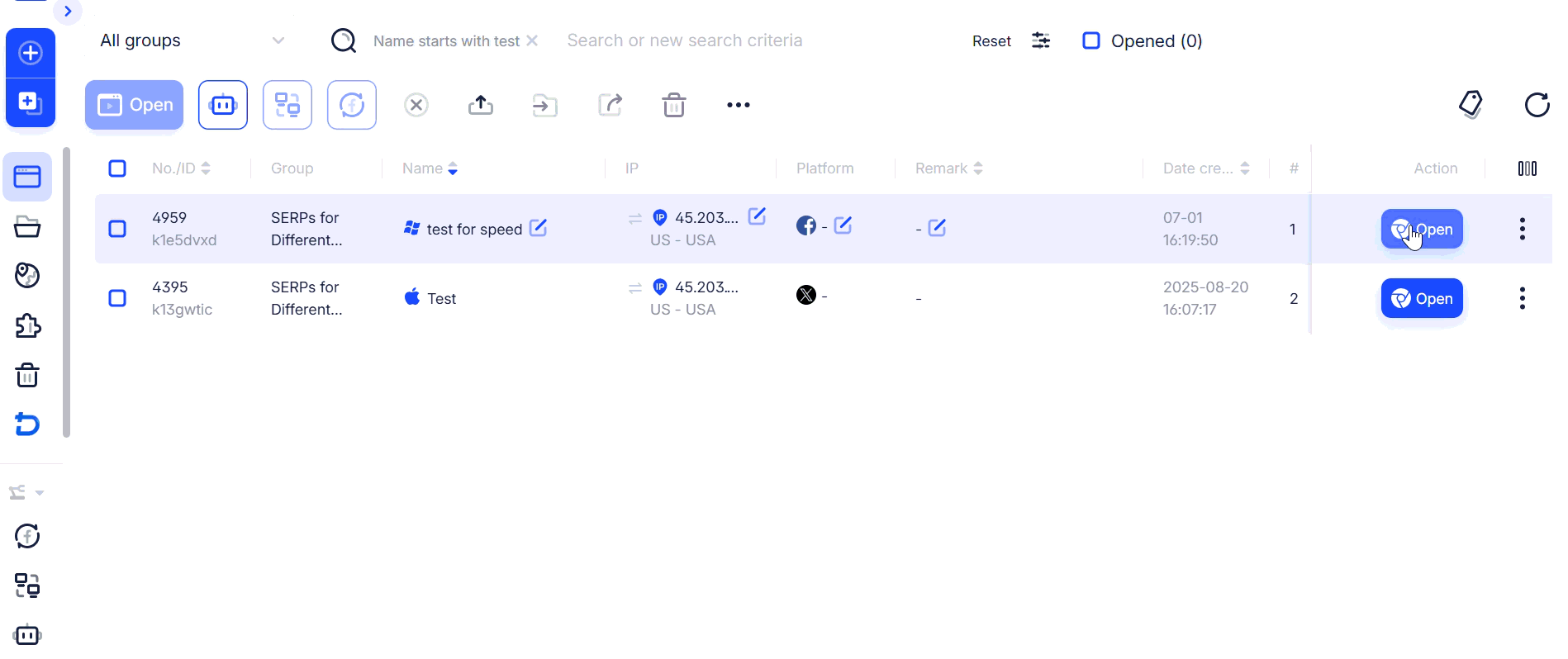Click the close profiles X toolbar icon
This screenshot has width=1568, height=659.
coord(416,105)
